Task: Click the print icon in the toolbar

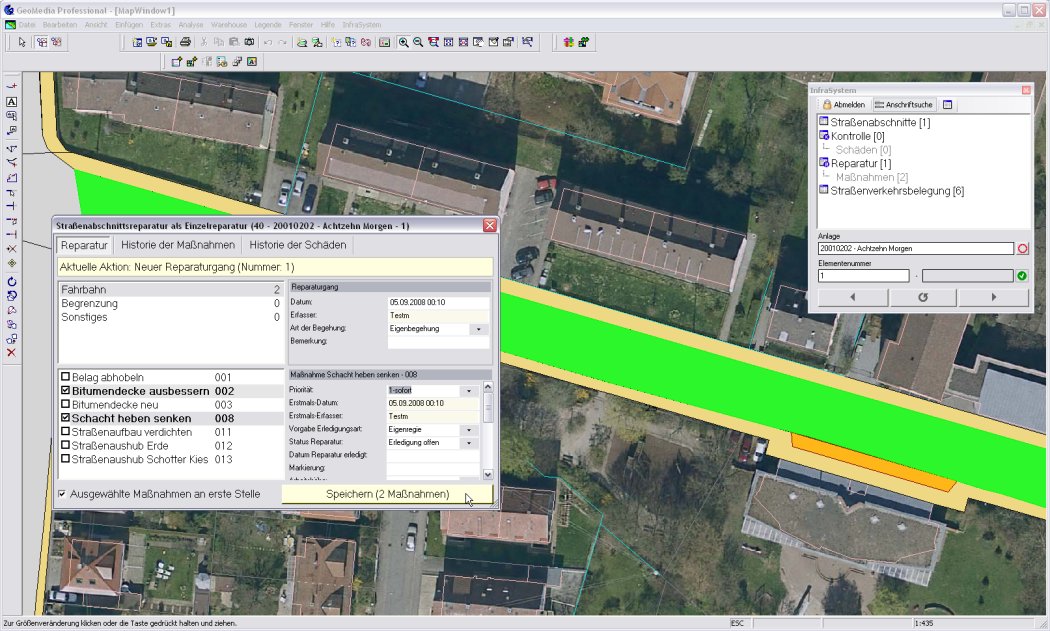Action: point(185,43)
